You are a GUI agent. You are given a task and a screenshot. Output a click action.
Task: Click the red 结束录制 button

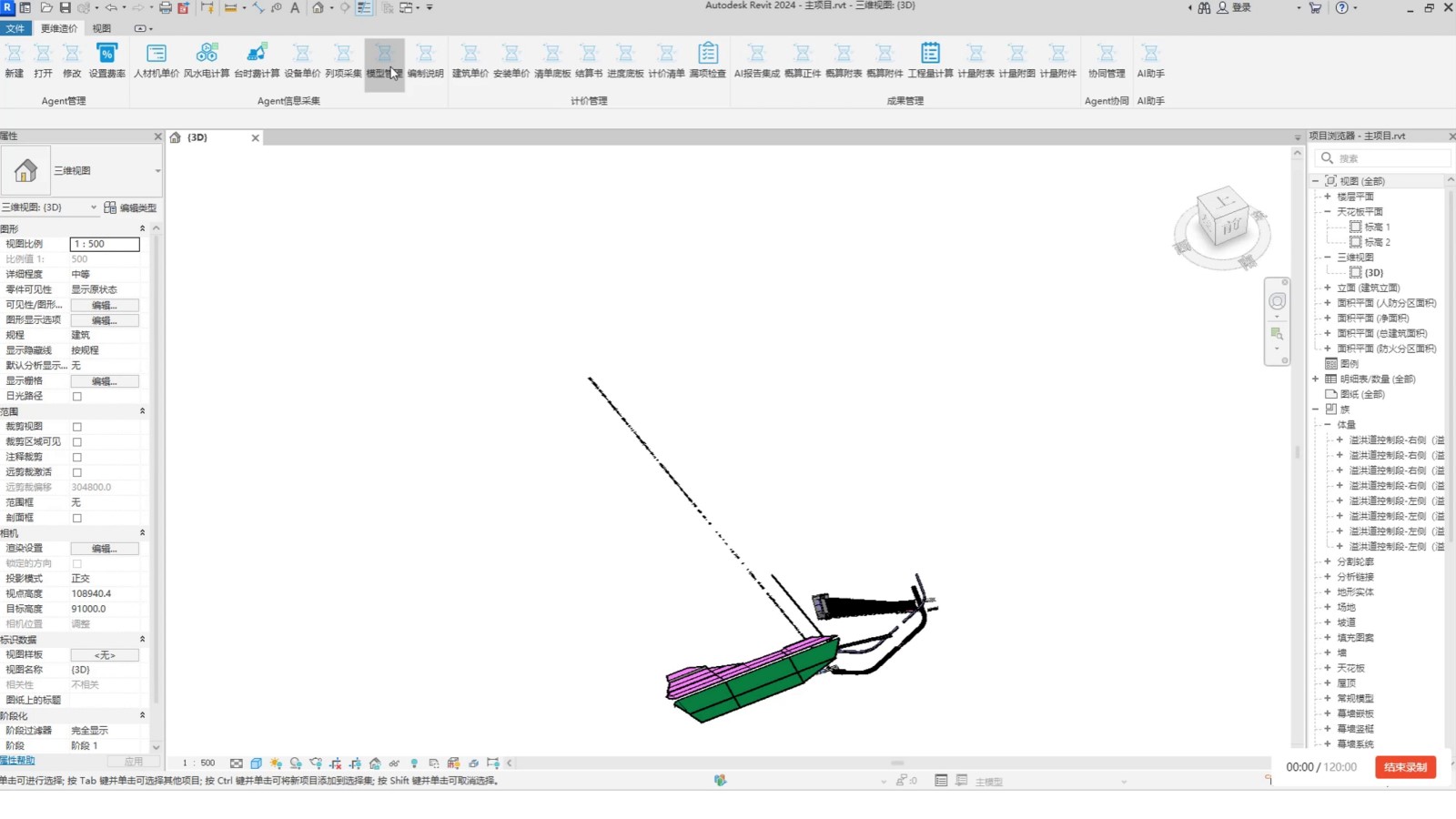pyautogui.click(x=1405, y=767)
